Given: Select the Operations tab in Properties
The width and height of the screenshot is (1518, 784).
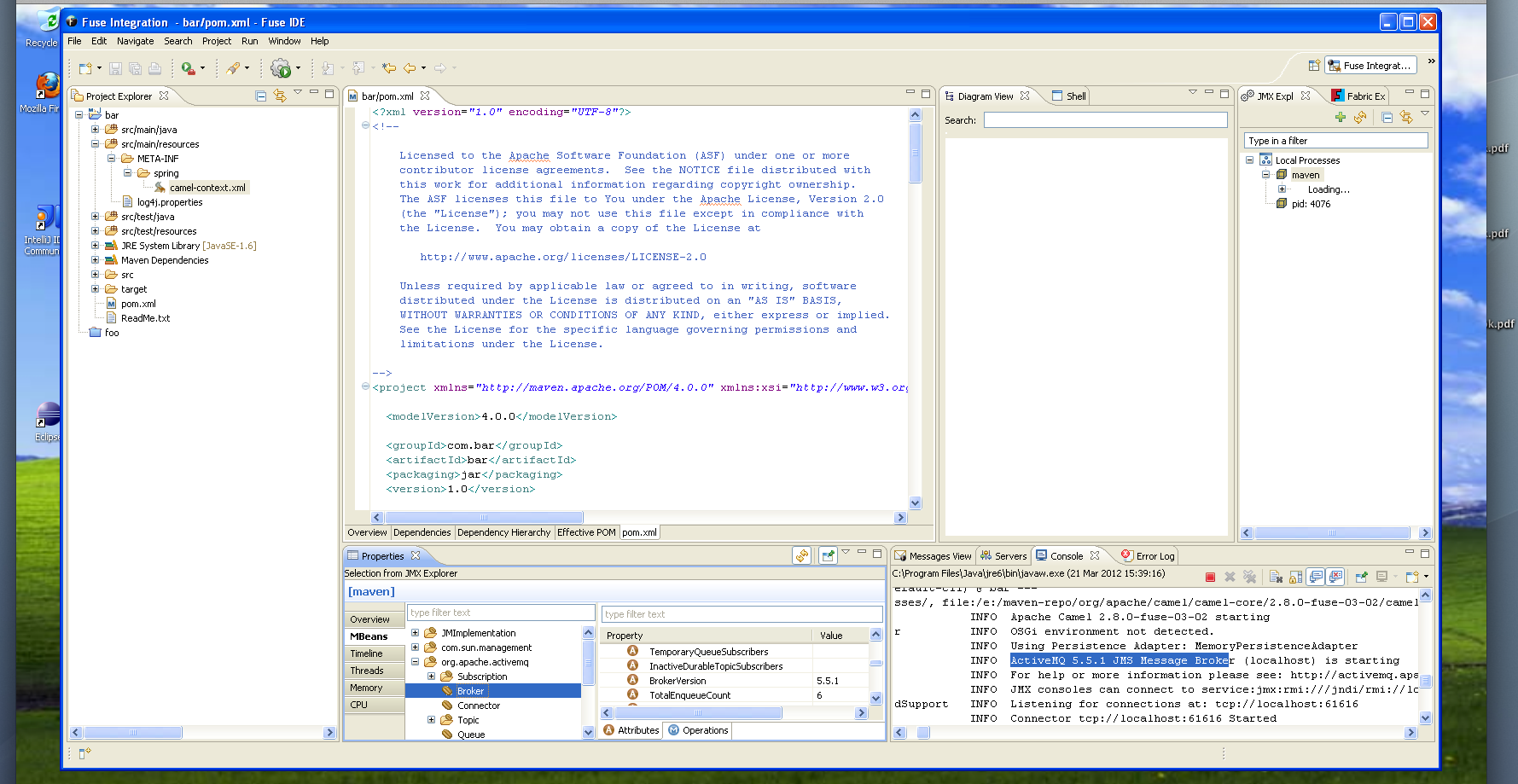Looking at the screenshot, I should click(698, 730).
